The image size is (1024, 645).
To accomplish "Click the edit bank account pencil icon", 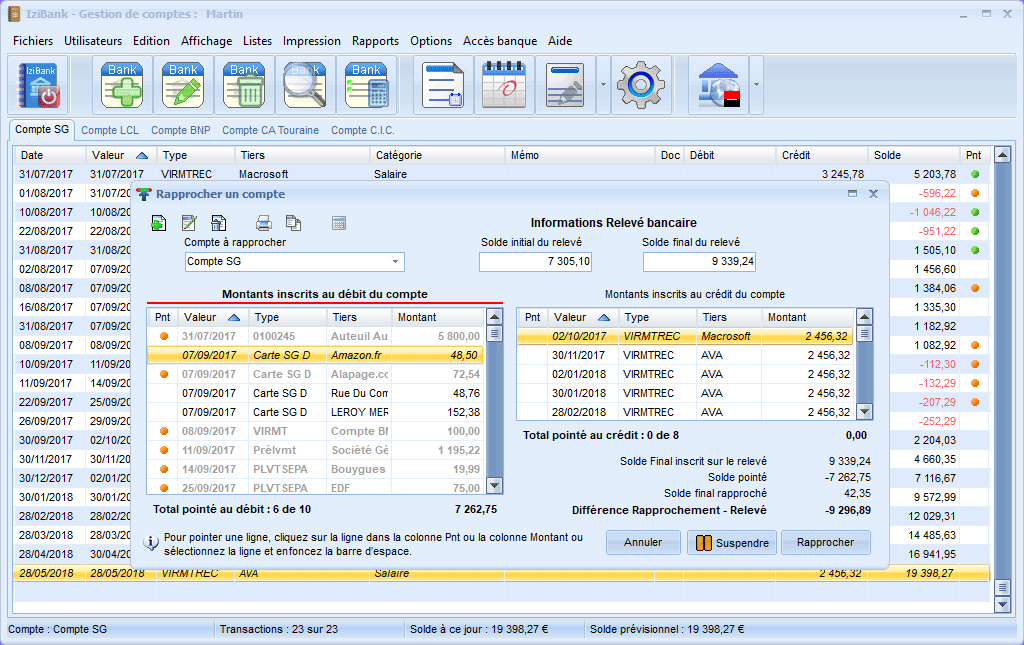I will pyautogui.click(x=183, y=85).
